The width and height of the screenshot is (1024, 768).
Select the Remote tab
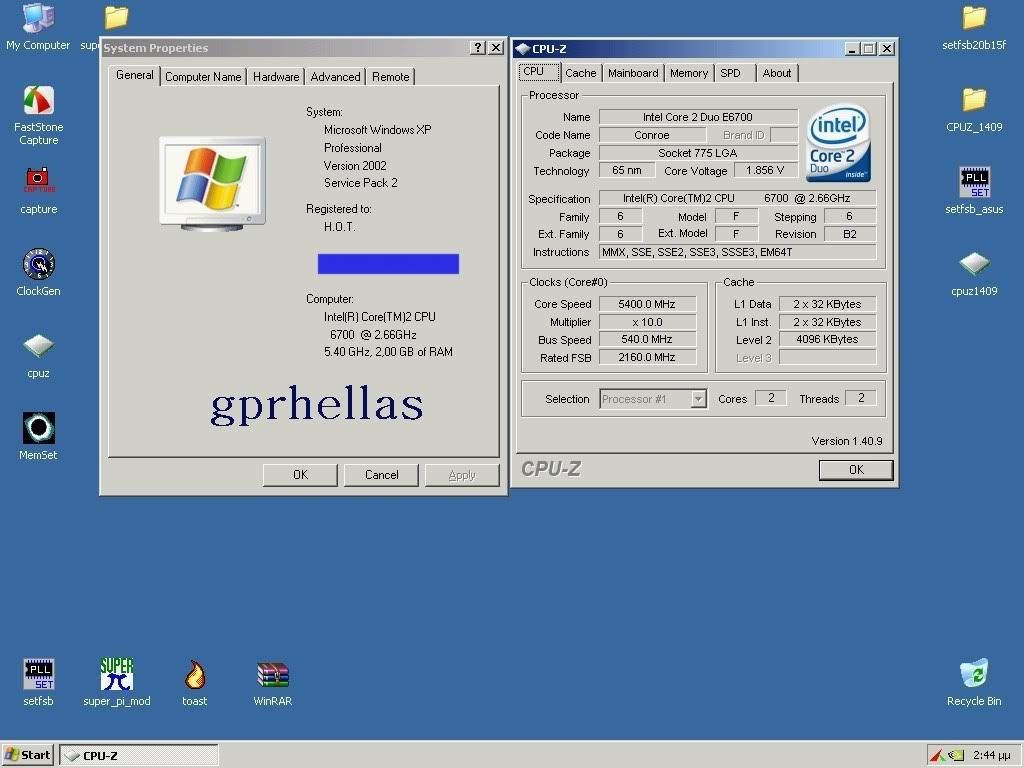(391, 76)
